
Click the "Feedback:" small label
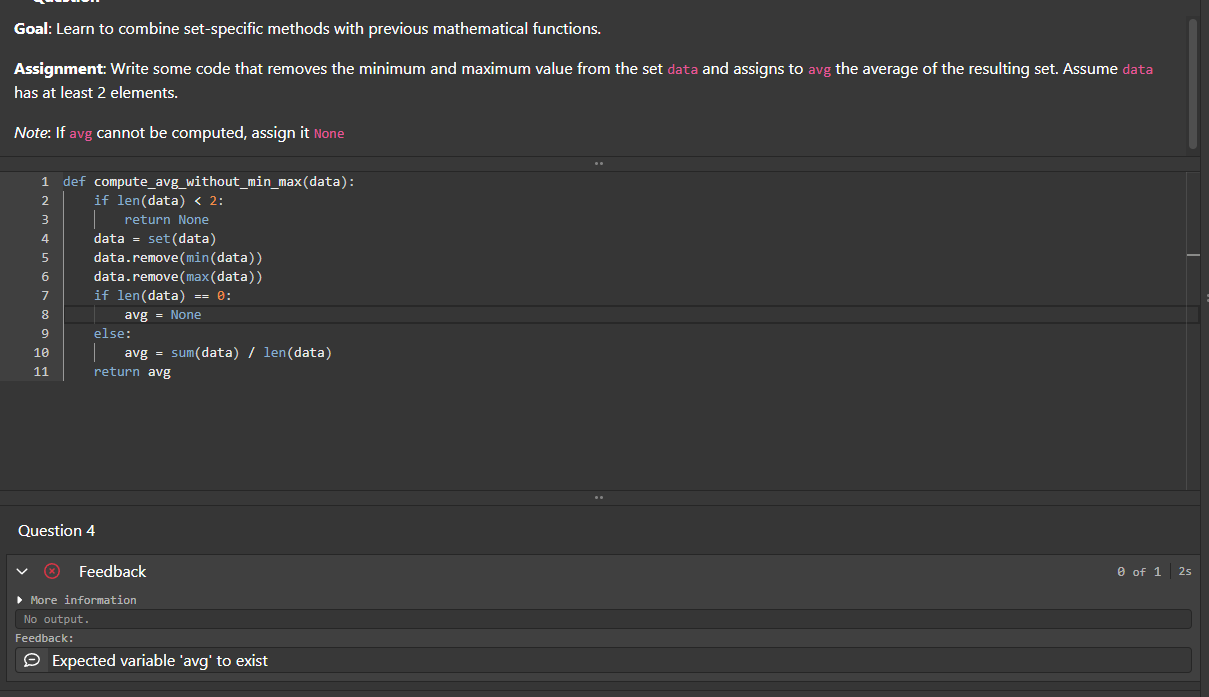click(x=44, y=638)
